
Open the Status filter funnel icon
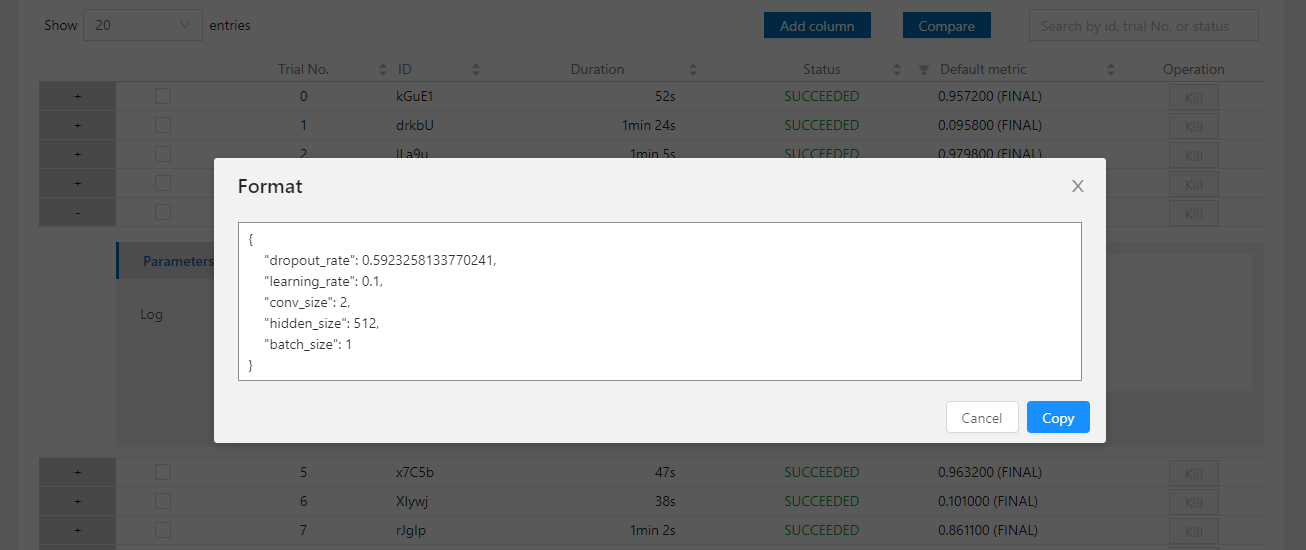coord(924,70)
